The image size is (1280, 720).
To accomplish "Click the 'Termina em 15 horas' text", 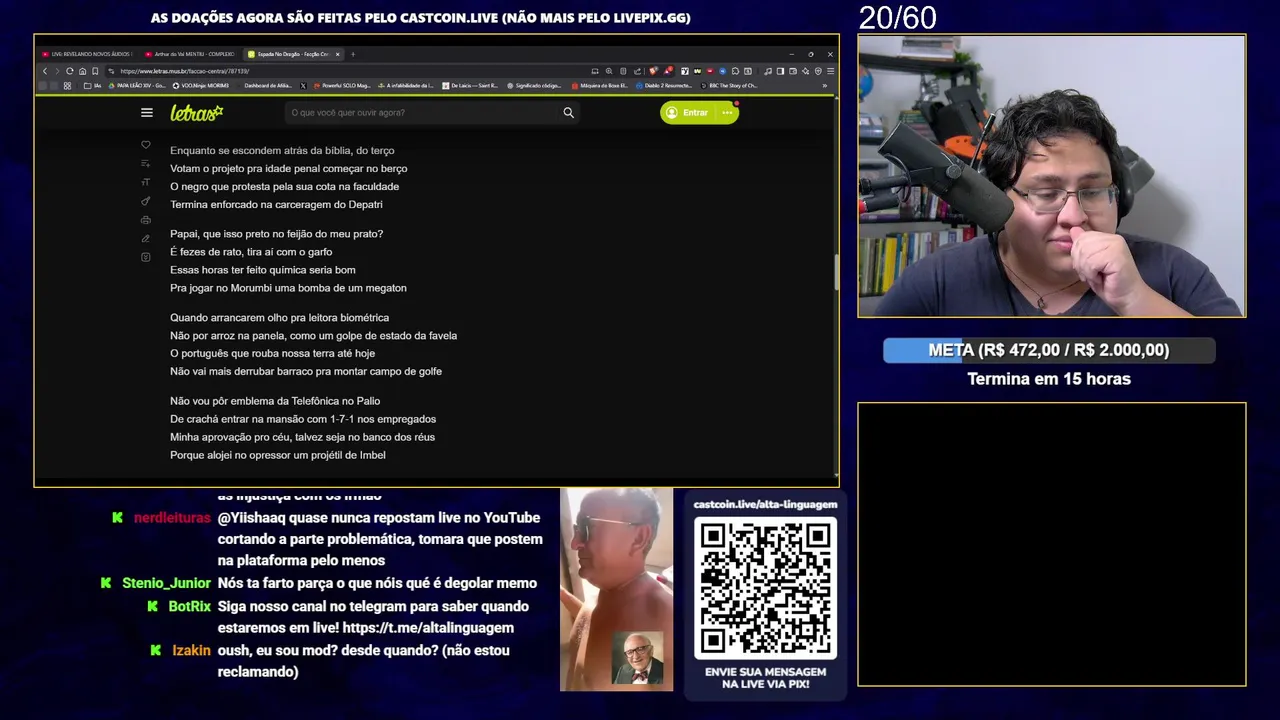I will [1049, 379].
